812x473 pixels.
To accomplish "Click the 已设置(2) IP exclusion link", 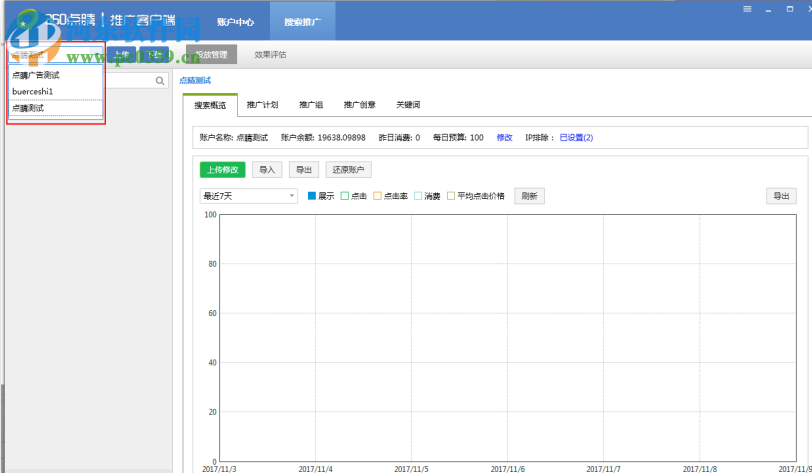I will pos(576,137).
